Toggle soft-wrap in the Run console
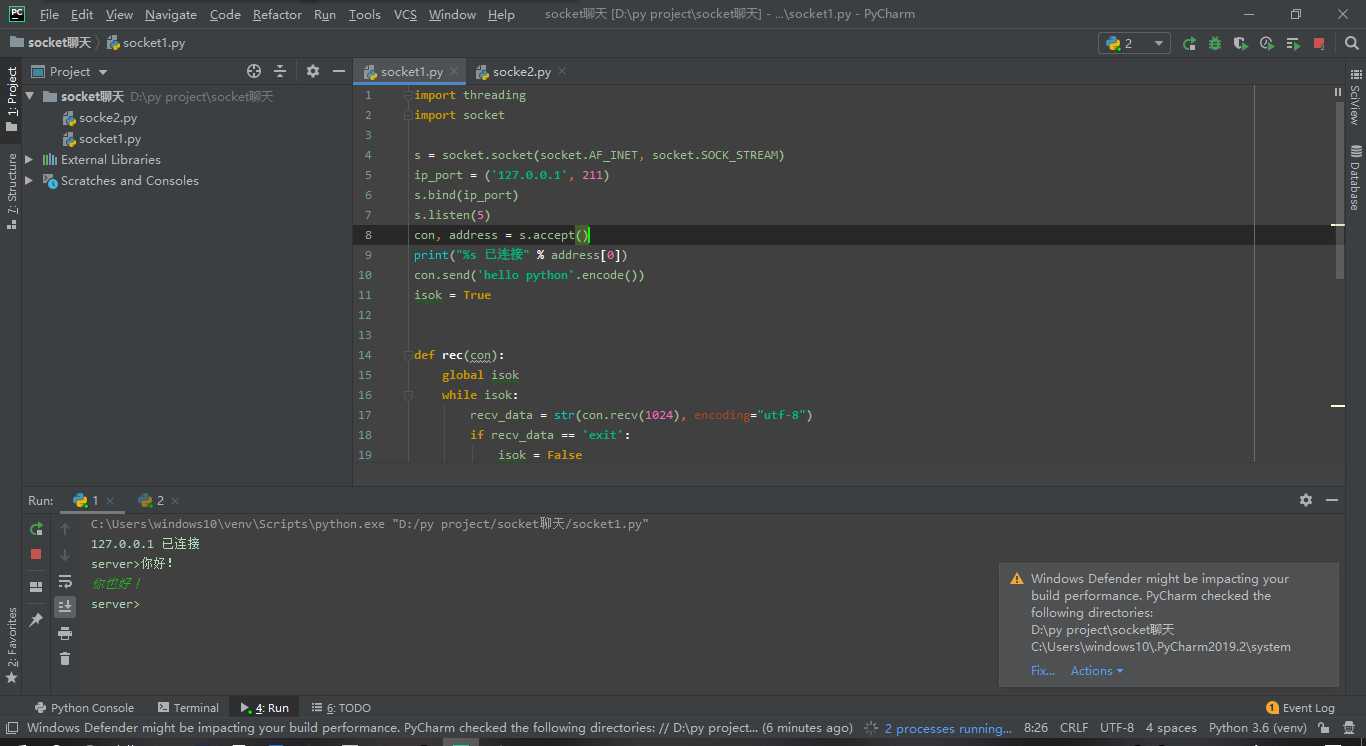 65,581
